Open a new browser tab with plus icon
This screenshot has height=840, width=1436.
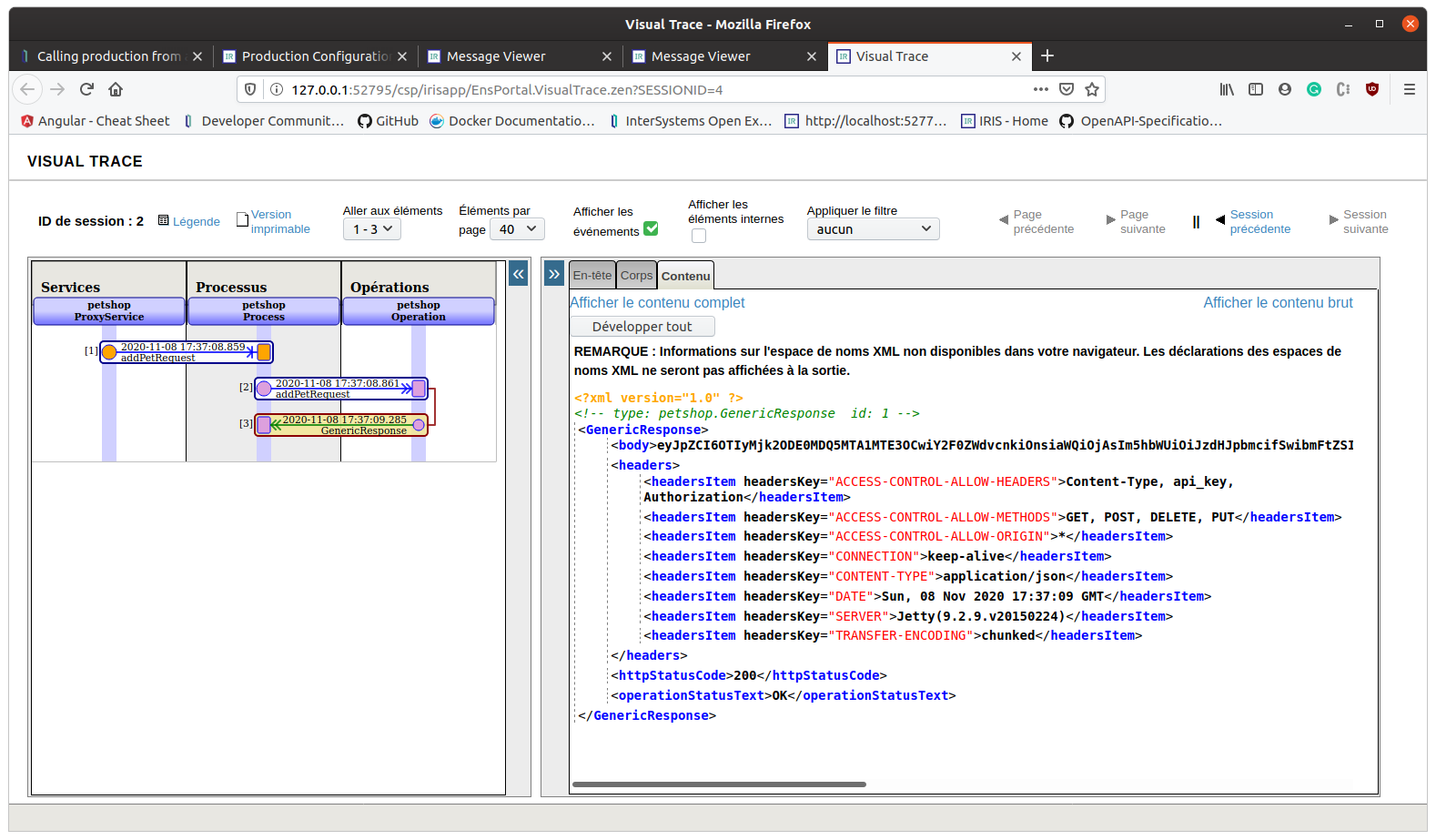tap(1047, 56)
